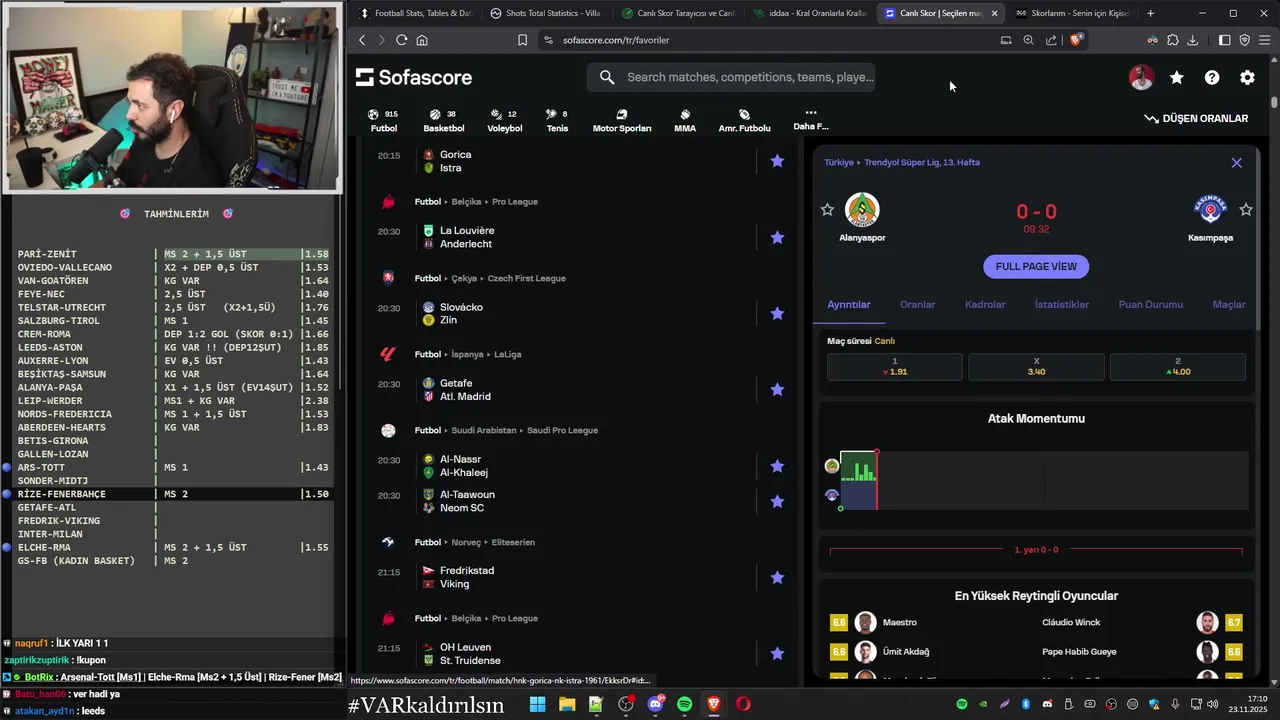Screen dimensions: 1280x720
Task: Open the Alanyaspor team logo
Action: pyautogui.click(x=862, y=210)
